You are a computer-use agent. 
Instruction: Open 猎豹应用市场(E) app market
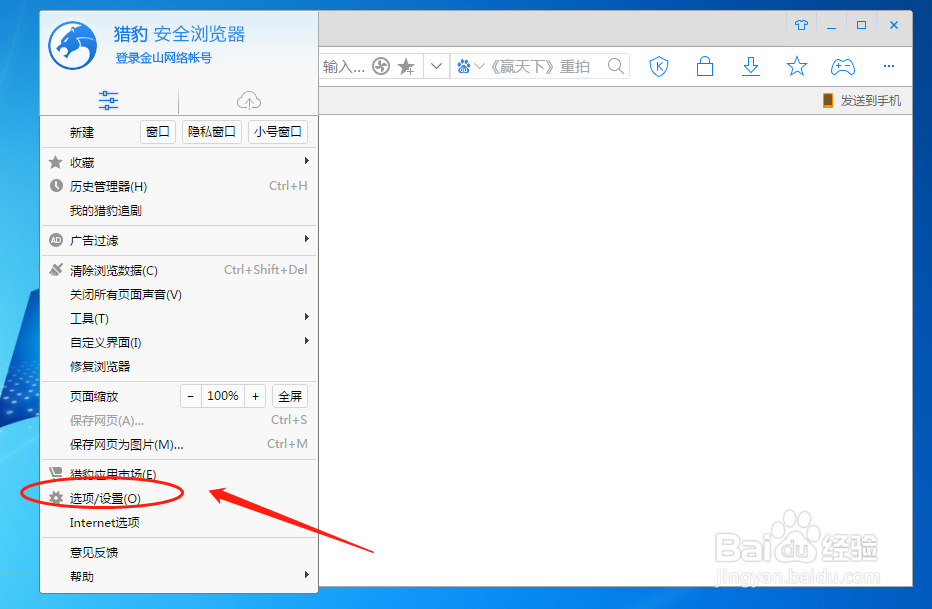point(178,474)
